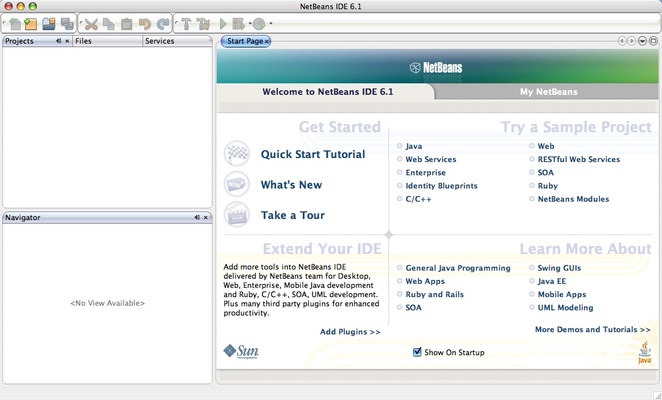Click the Sun Microsystems logo

(241, 351)
